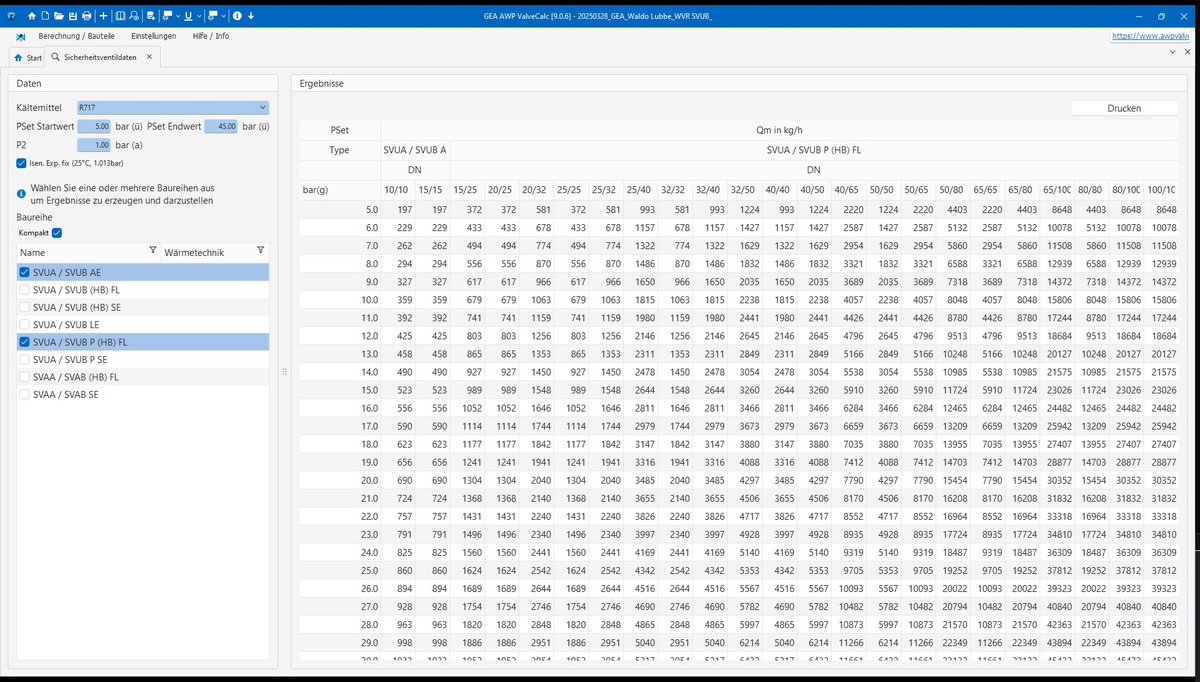Viewport: 1200px width, 682px height.
Task: Create a new document via toolbar icon
Action: click(x=46, y=16)
